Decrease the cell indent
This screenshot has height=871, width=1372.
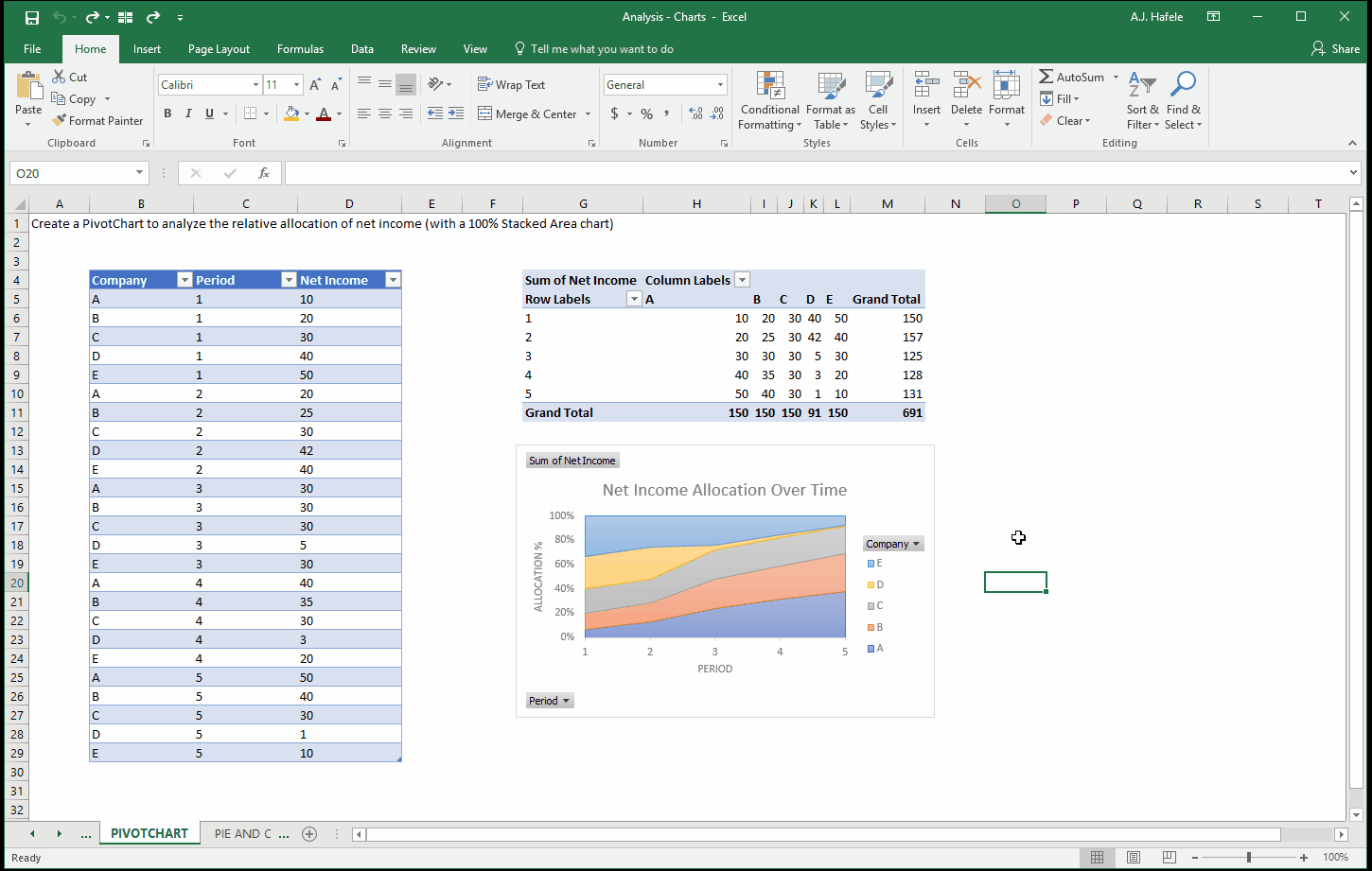coord(435,113)
